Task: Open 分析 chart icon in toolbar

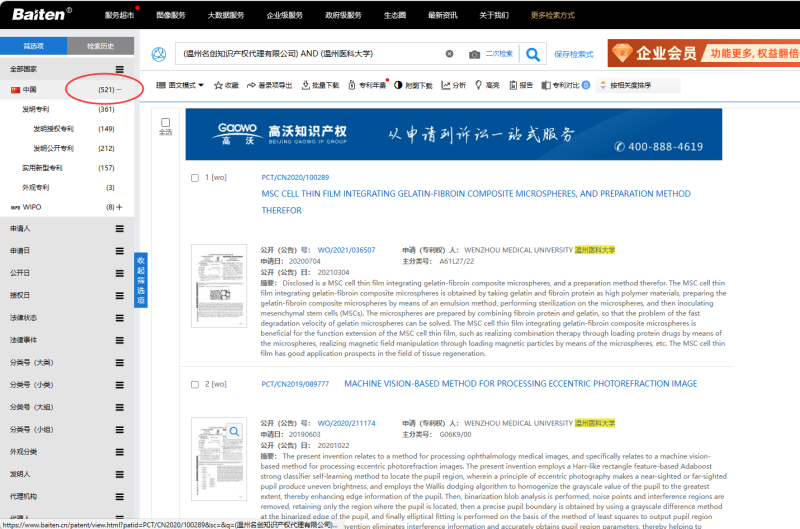Action: (445, 85)
